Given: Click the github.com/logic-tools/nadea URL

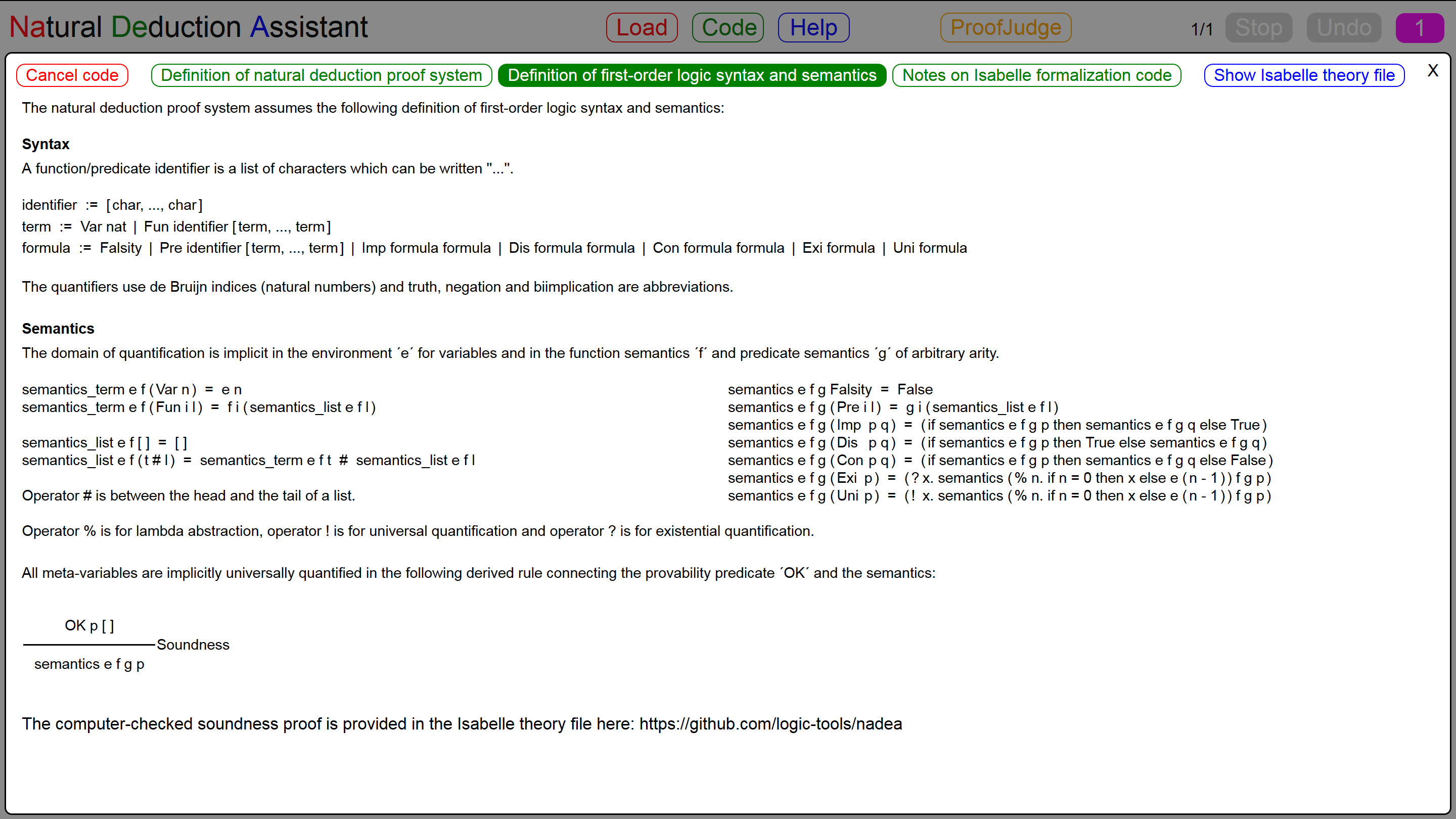Looking at the screenshot, I should pyautogui.click(x=770, y=724).
